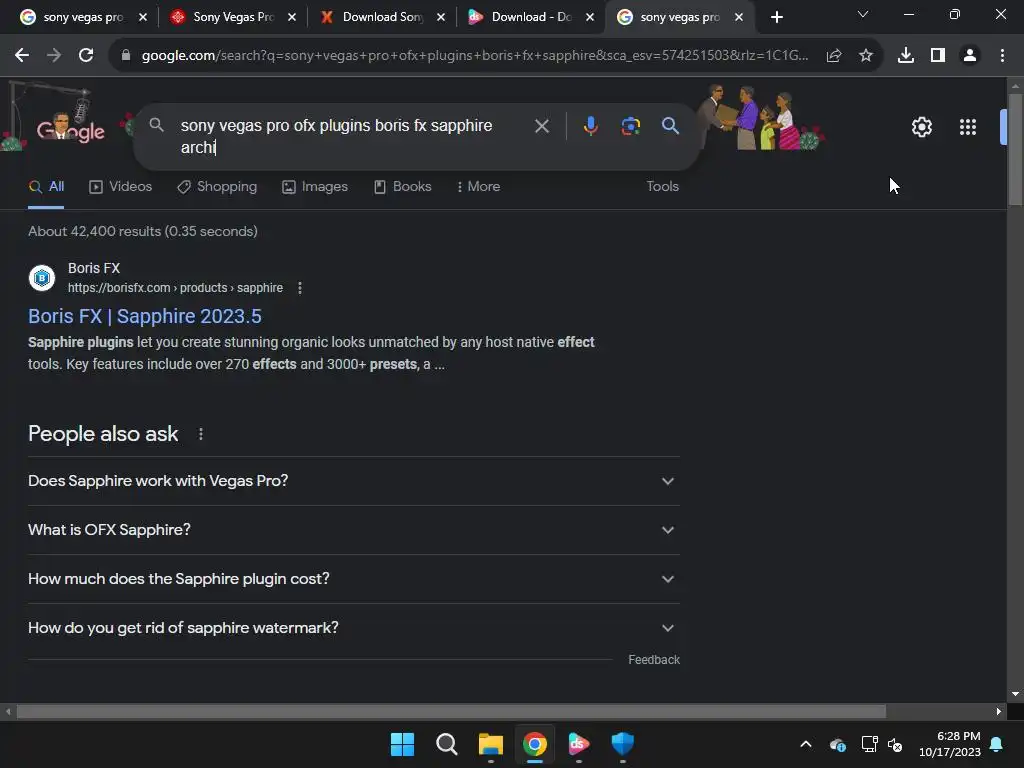The image size is (1024, 768).
Task: Clear the search box text
Action: point(542,125)
